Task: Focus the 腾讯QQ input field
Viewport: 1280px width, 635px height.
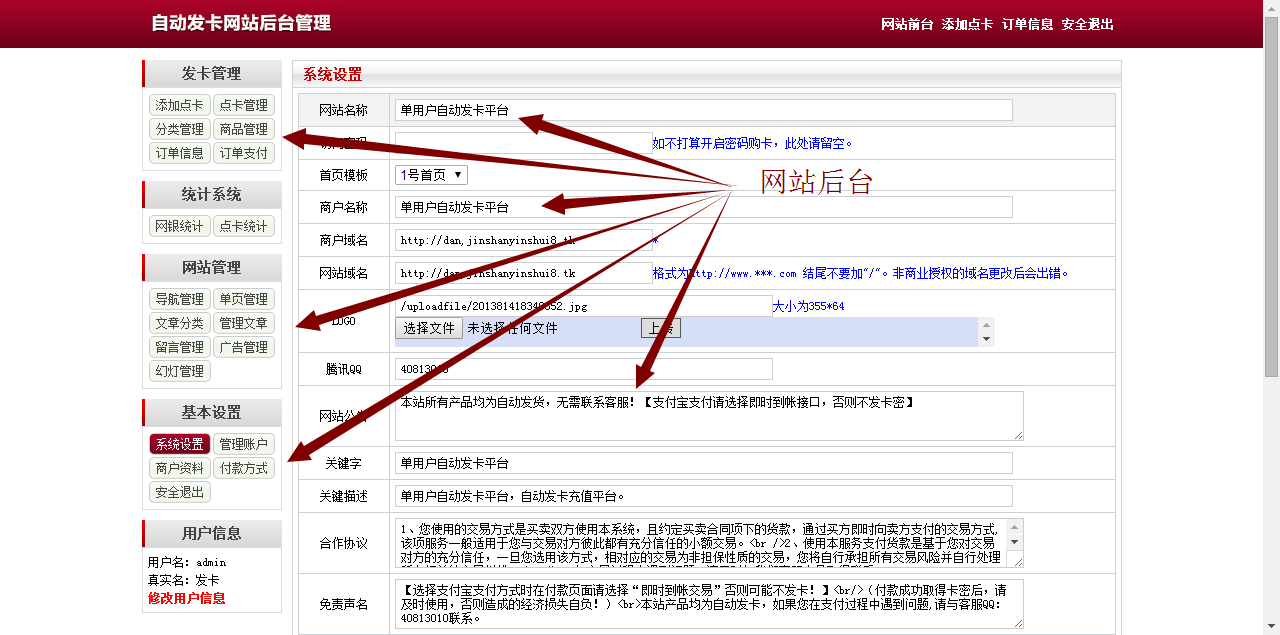Action: click(x=583, y=369)
